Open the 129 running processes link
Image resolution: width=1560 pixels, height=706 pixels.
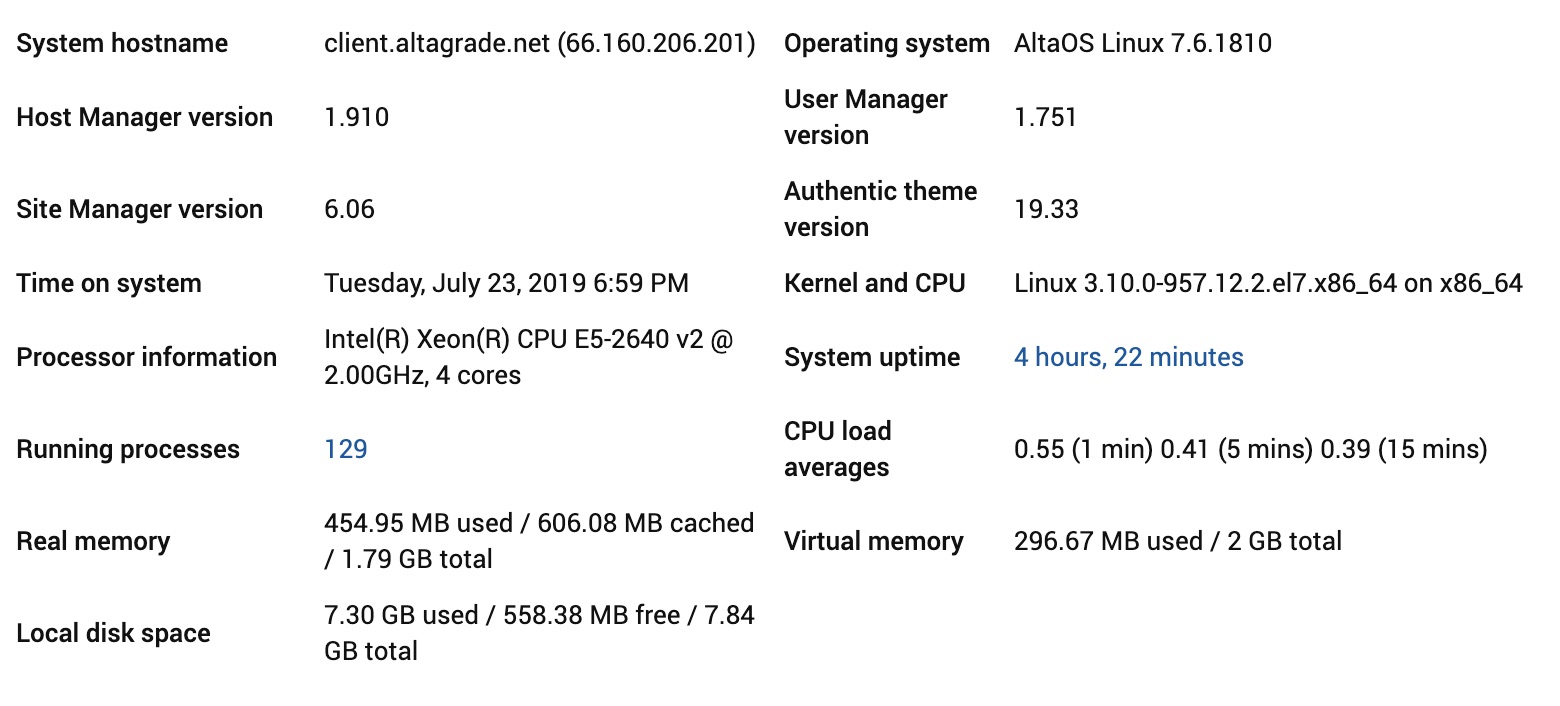(x=346, y=449)
